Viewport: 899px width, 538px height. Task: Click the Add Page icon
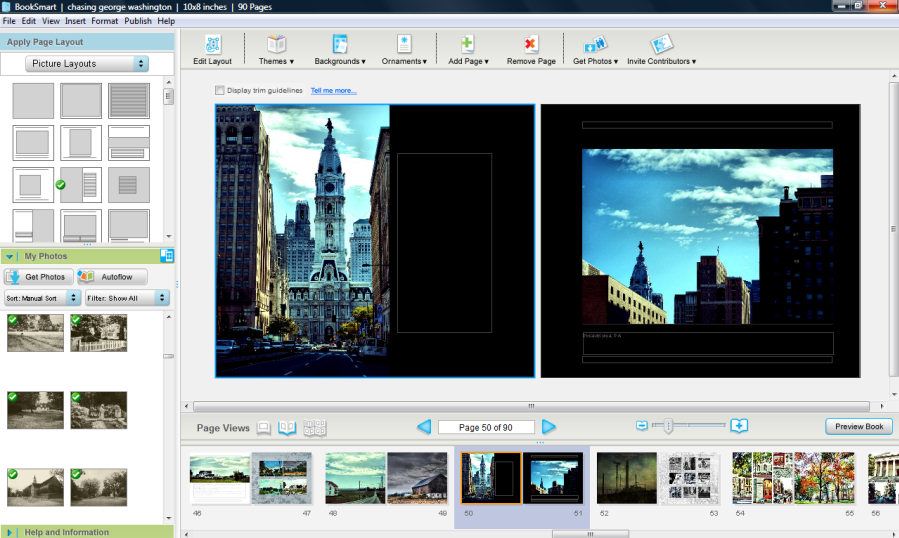point(467,45)
